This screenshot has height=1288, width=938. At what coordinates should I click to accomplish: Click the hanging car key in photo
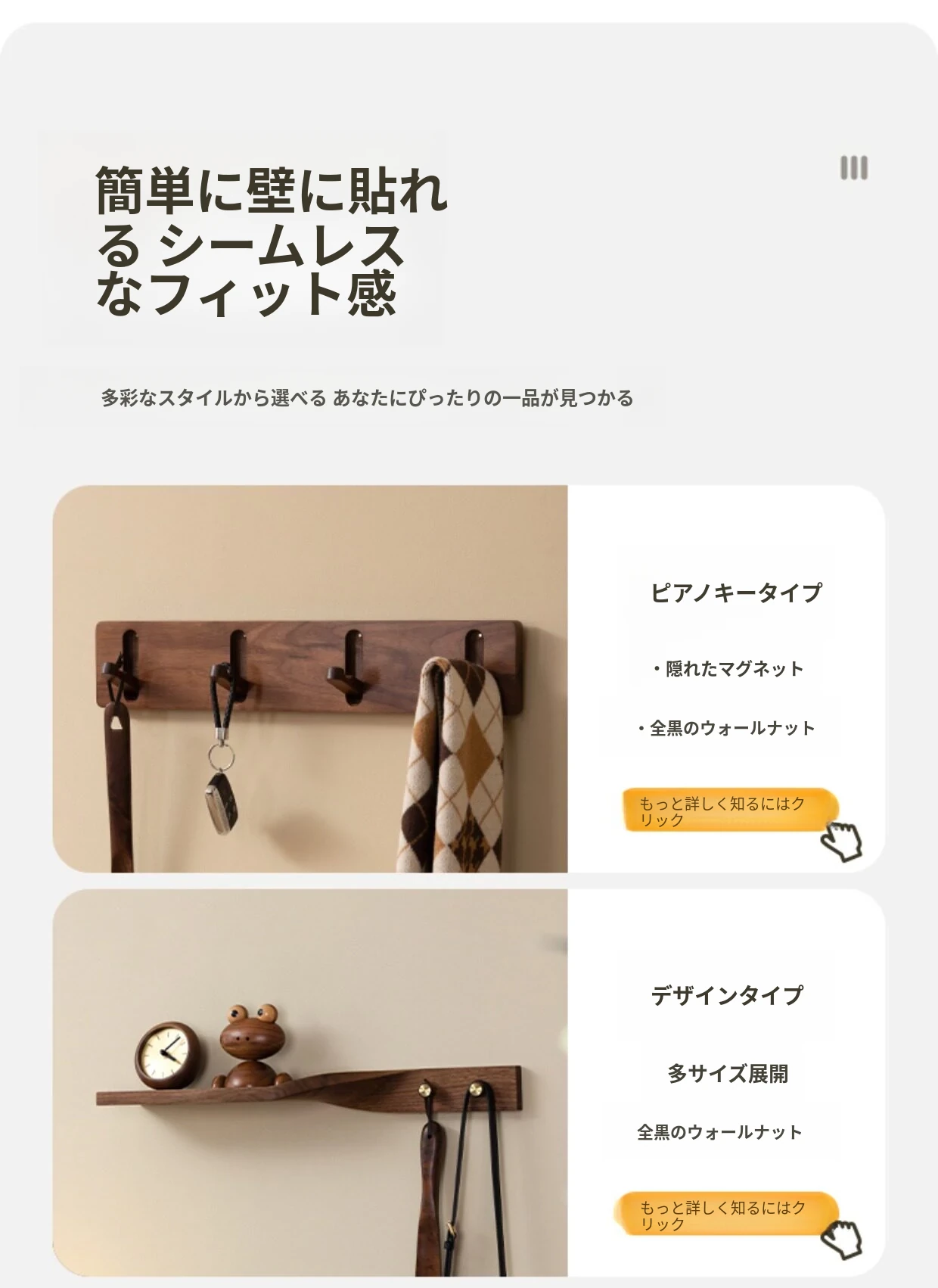222,801
